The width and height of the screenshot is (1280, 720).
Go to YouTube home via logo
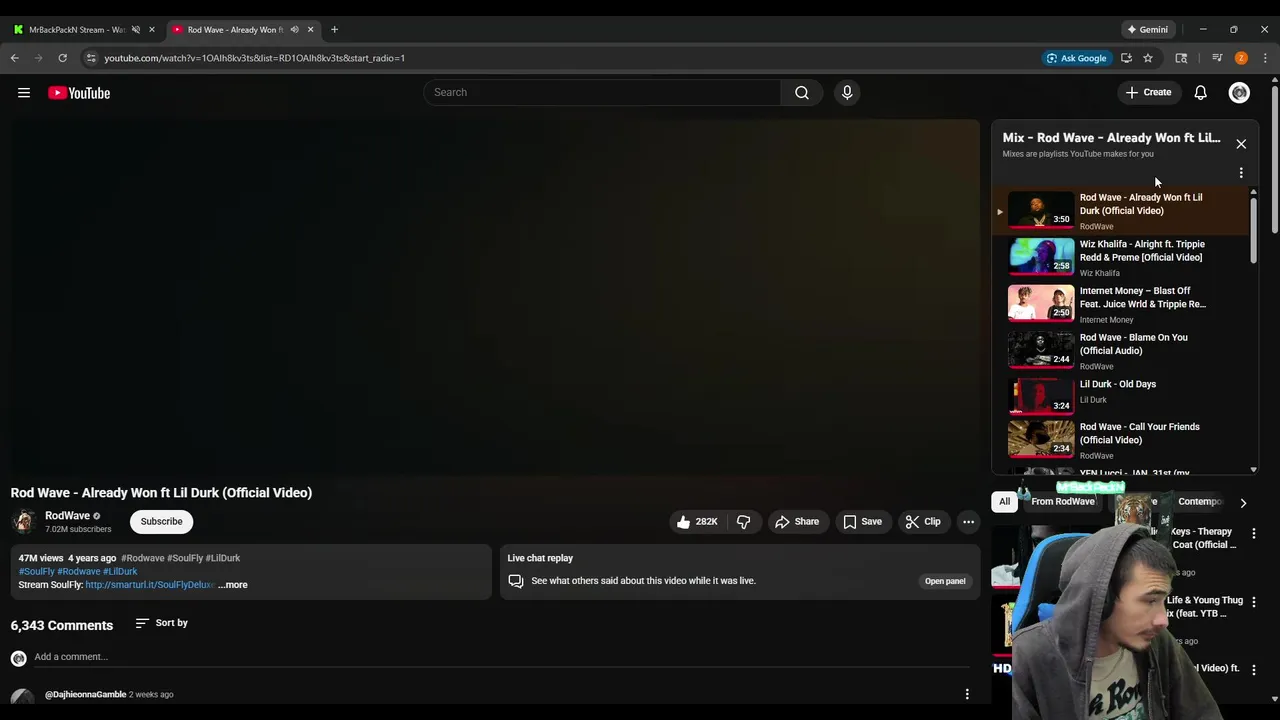79,93
